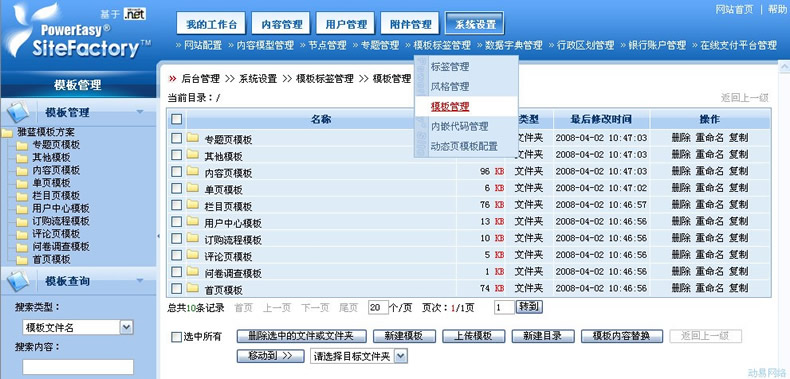The width and height of the screenshot is (790, 379).
Task: Switch to the 内容管理 top tab
Action: [282, 24]
